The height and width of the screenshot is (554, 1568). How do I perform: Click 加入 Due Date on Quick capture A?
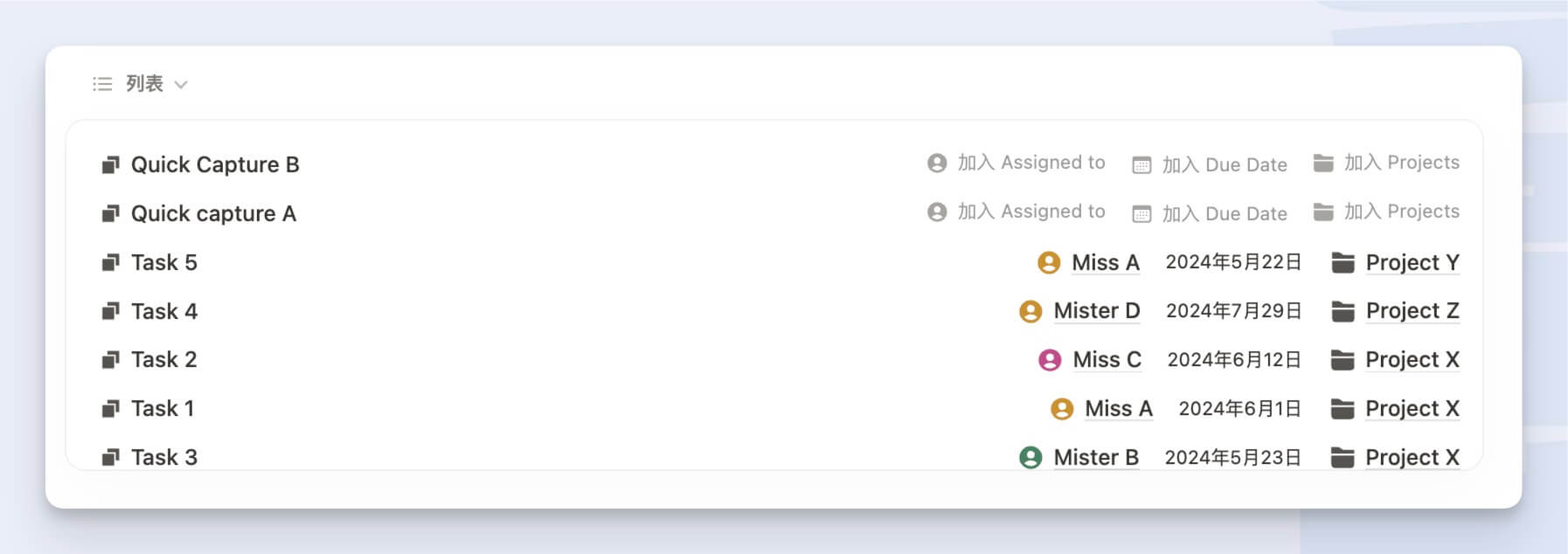tap(1223, 212)
